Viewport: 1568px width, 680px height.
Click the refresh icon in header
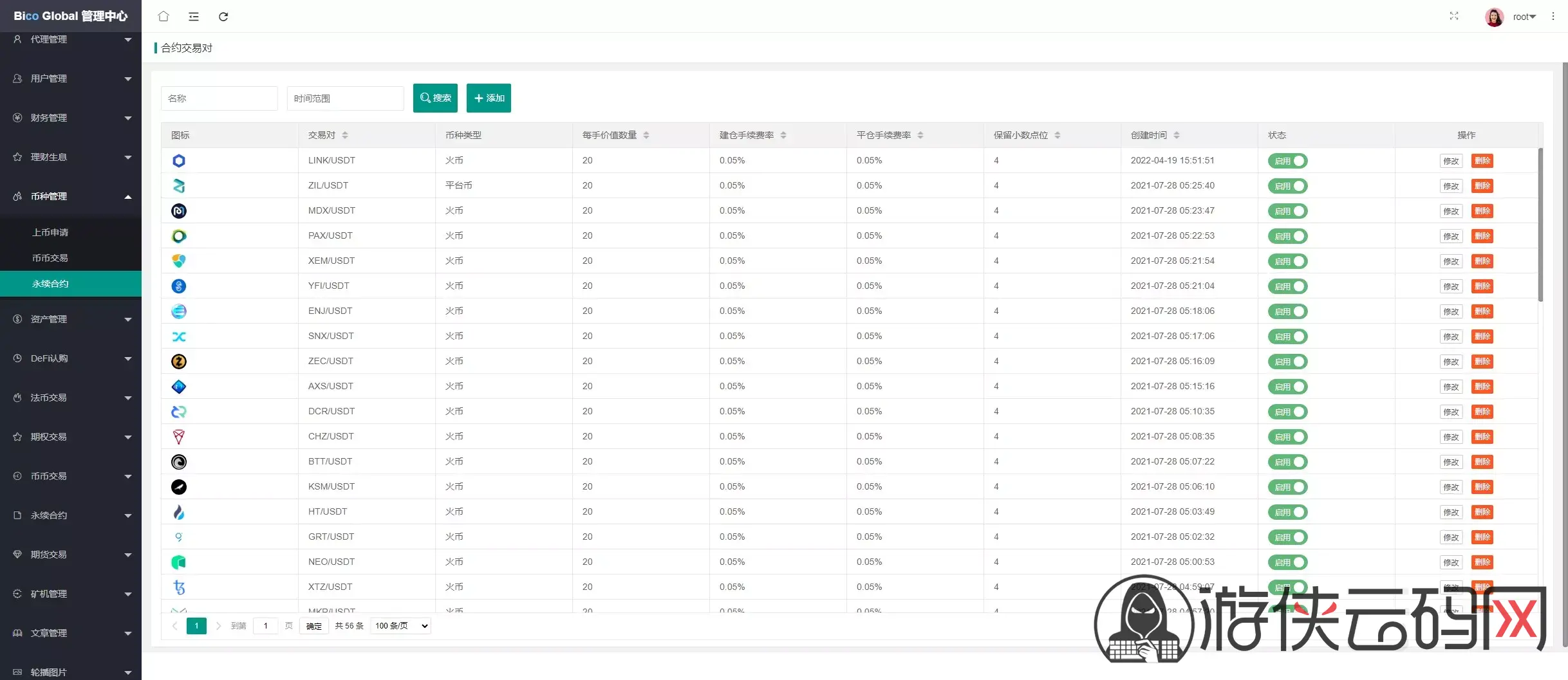(x=223, y=17)
